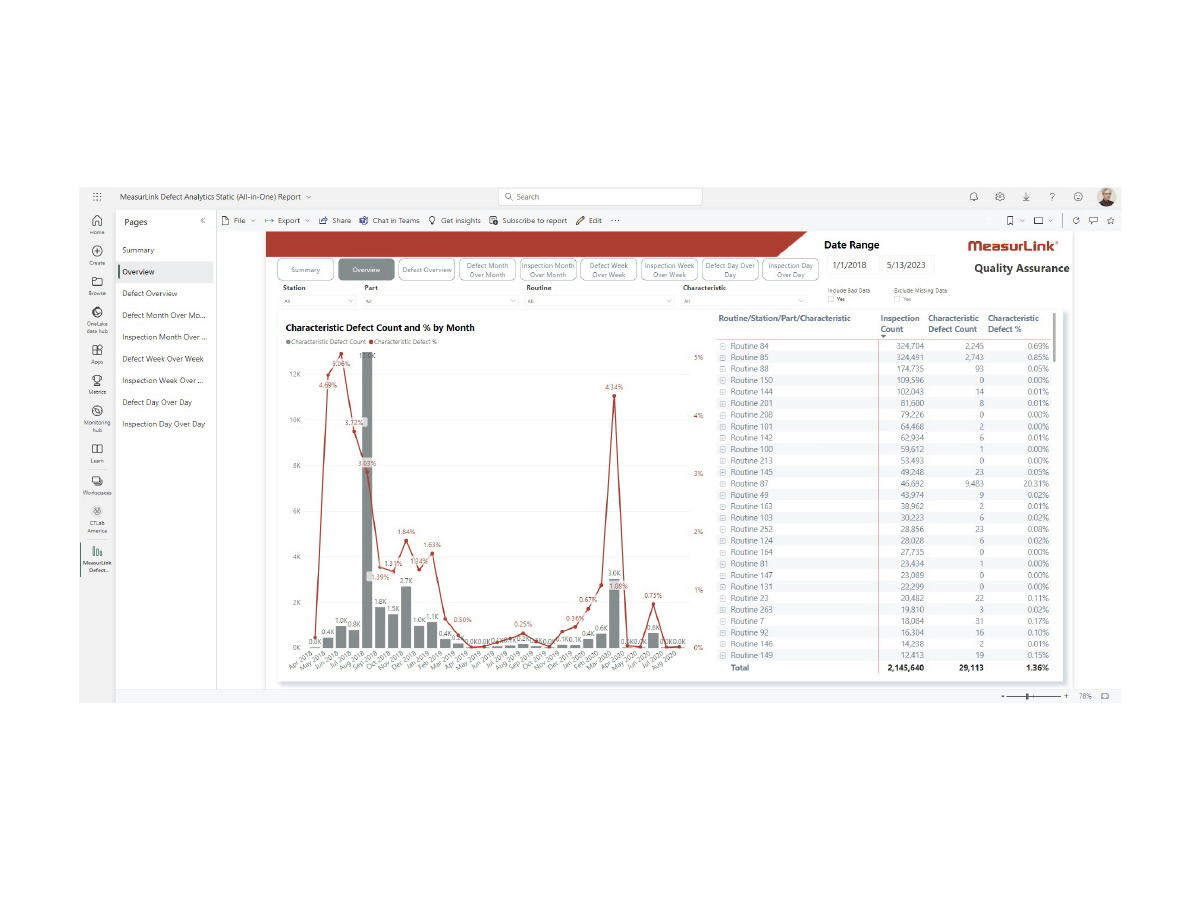Click the end date 5/13/2023 field
The width and height of the screenshot is (1200, 900).
907,266
